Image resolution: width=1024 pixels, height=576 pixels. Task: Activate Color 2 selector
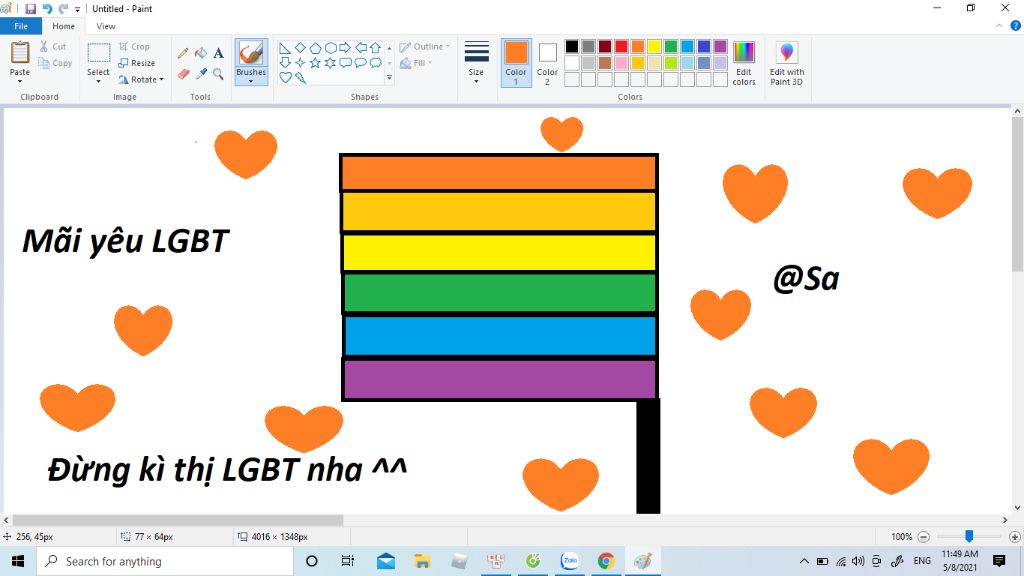(x=547, y=63)
